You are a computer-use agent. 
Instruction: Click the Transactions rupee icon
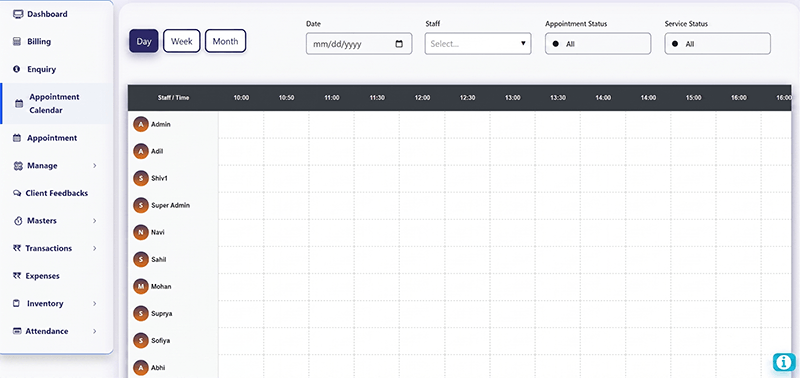[x=17, y=248]
